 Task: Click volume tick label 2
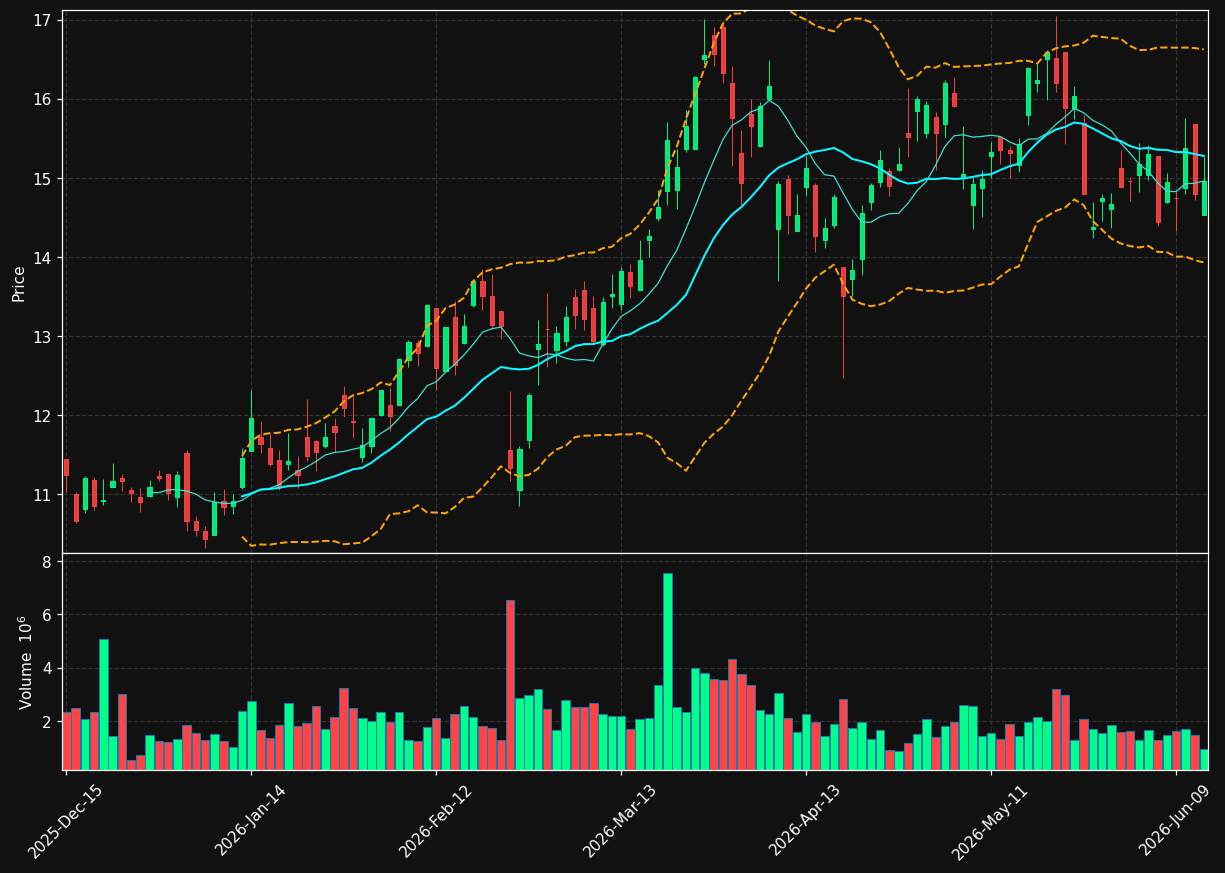click(x=48, y=722)
